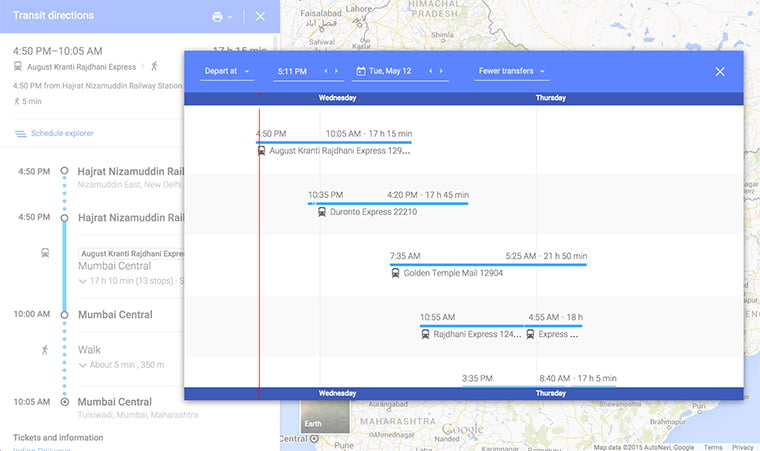Click the walking icon in route summary
This screenshot has height=451, width=760.
155,66
